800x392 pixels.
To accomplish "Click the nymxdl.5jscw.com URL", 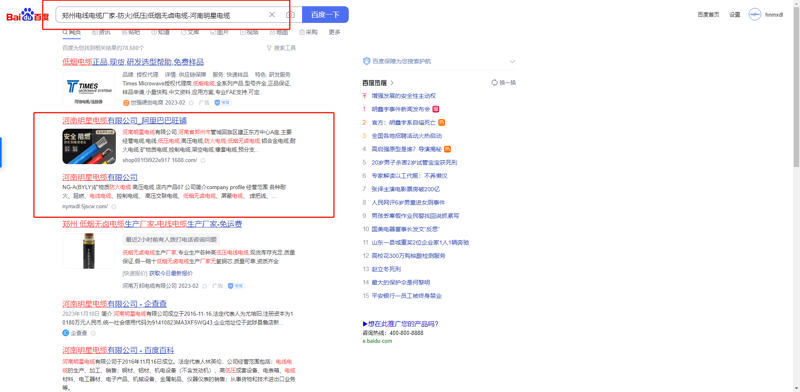I will pos(85,206).
